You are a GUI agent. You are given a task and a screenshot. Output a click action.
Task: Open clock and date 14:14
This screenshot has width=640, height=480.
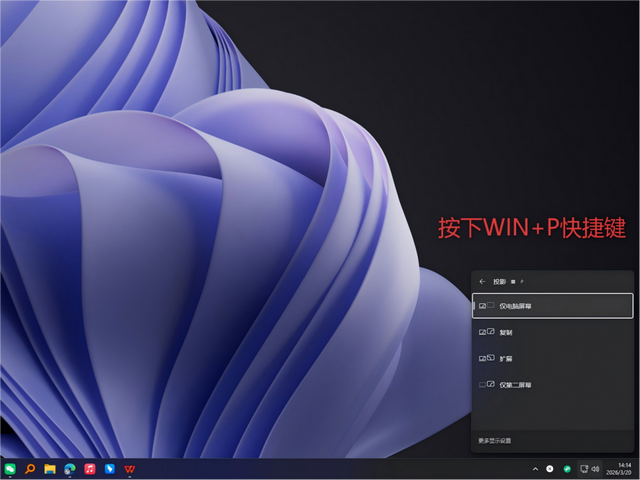coord(619,469)
